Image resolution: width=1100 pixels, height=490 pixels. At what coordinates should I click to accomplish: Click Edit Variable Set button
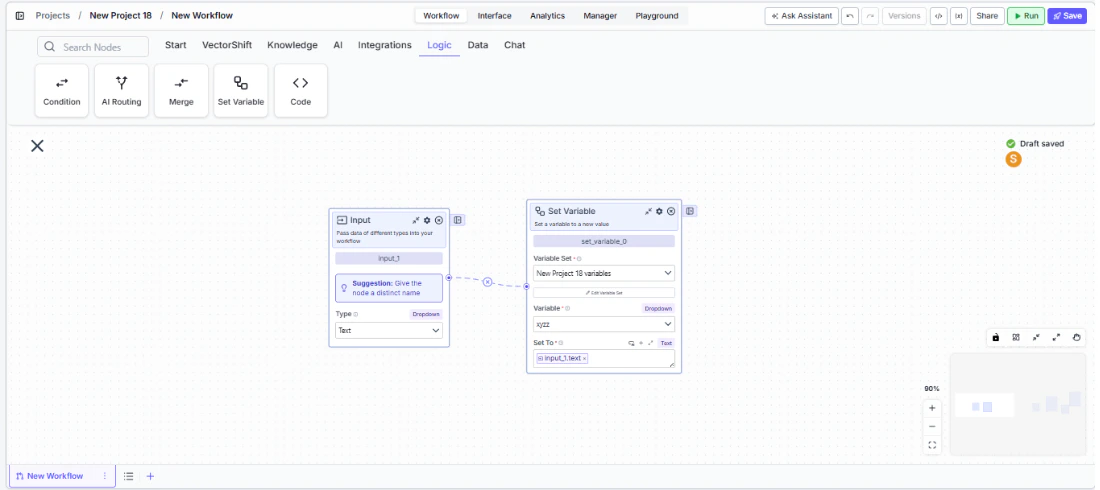coord(604,293)
